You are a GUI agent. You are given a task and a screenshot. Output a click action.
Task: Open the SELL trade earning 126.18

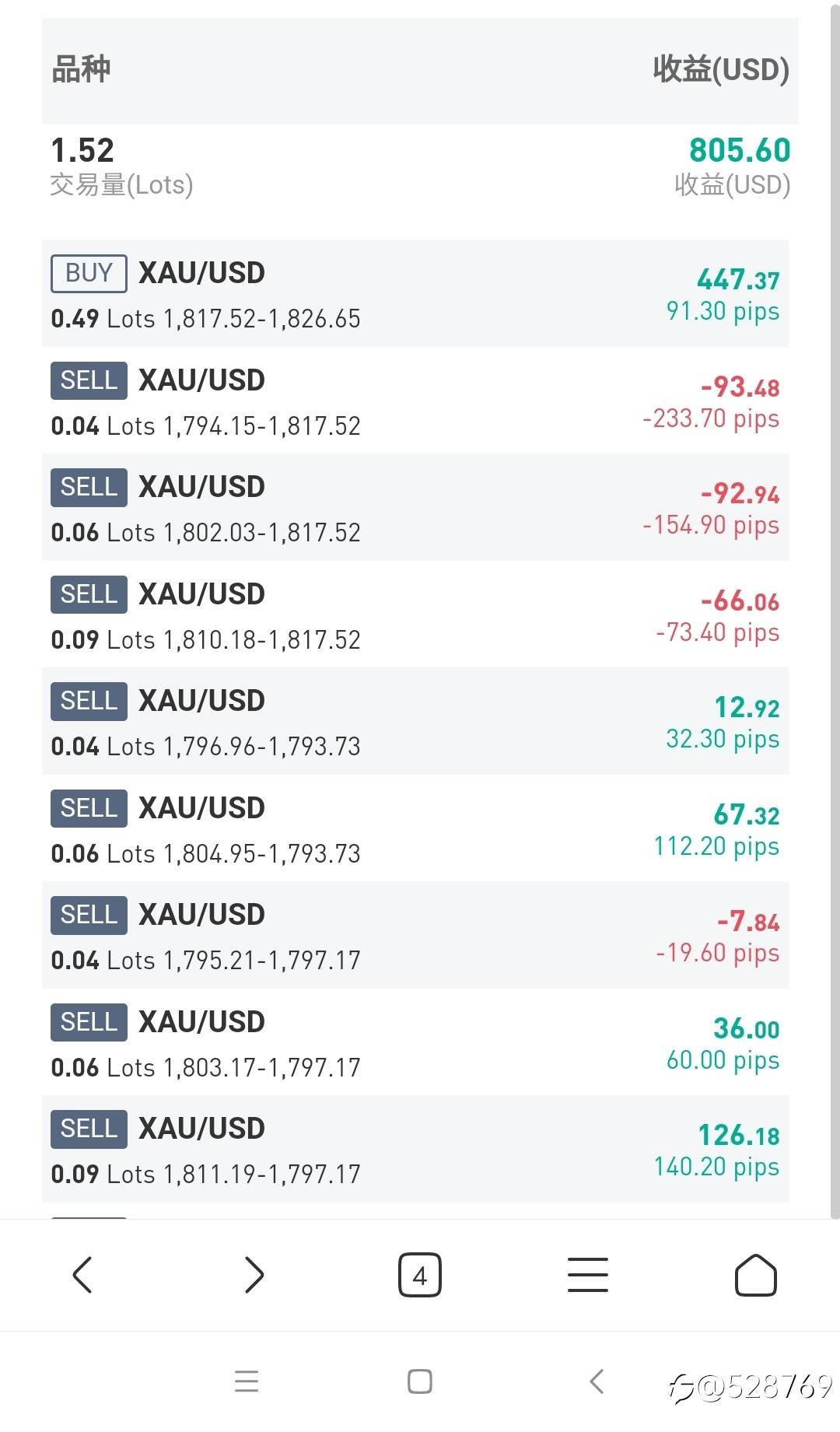click(415, 1150)
